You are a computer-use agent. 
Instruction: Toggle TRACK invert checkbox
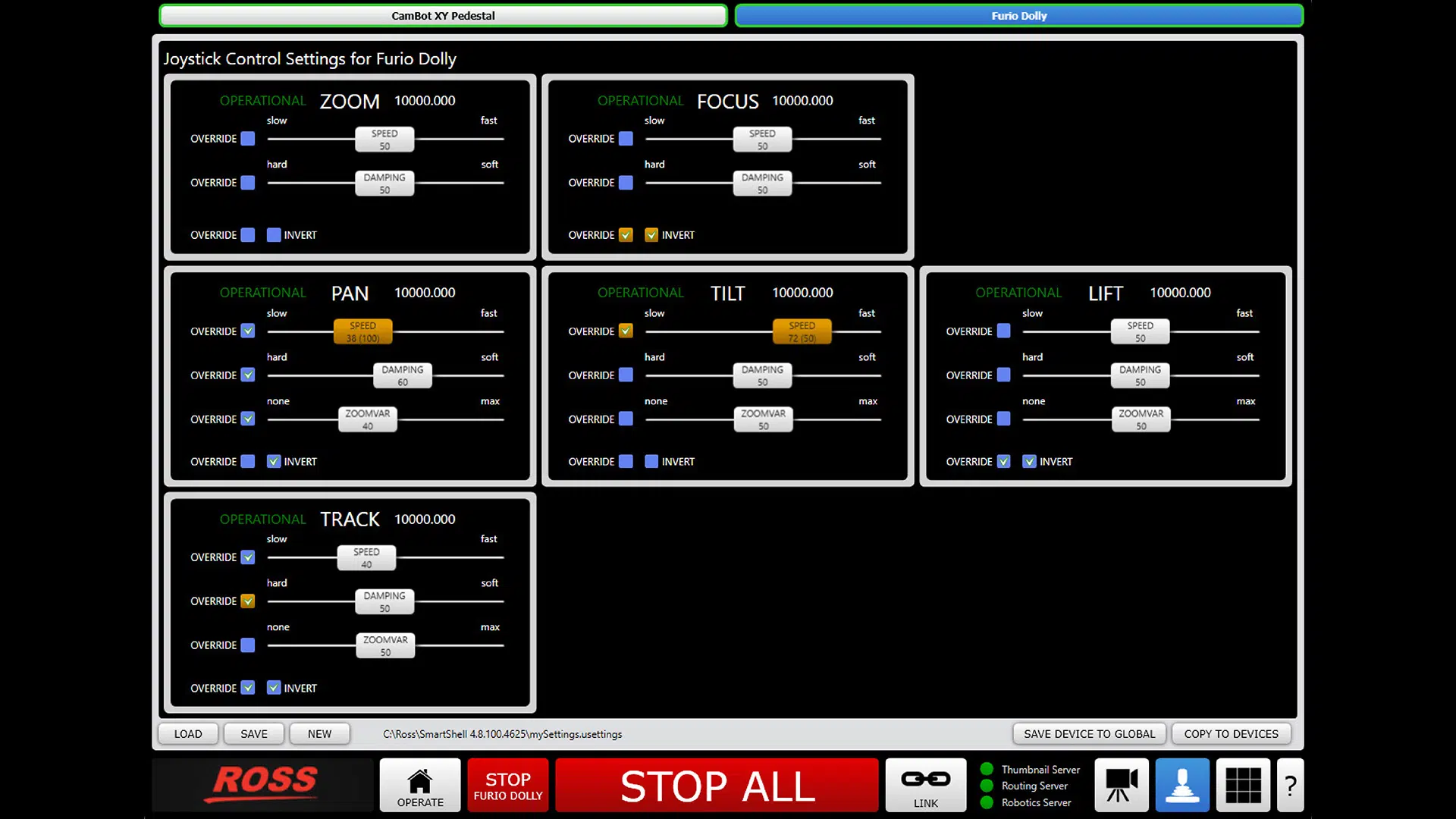[274, 689]
